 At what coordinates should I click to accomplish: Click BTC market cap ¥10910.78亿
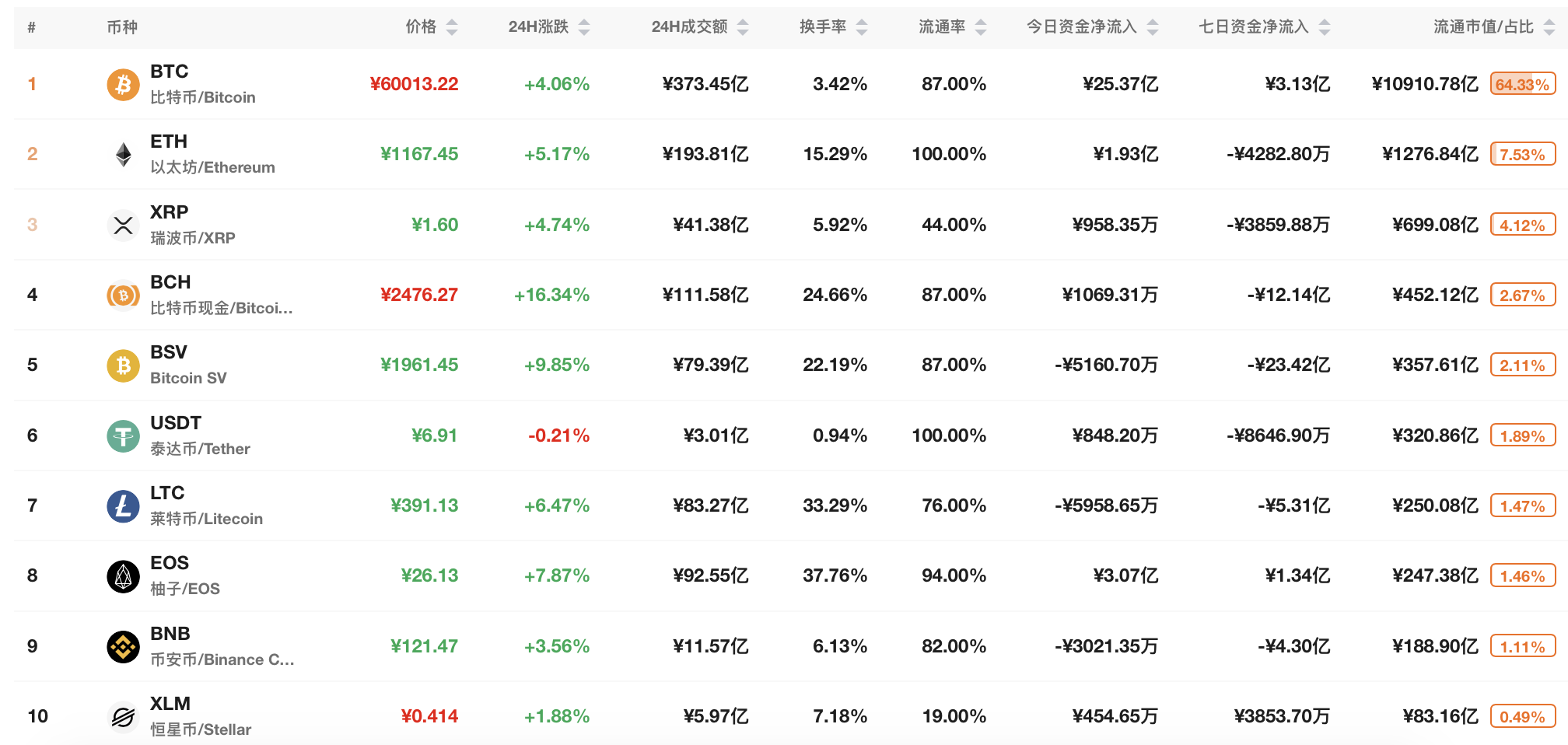click(x=1425, y=84)
